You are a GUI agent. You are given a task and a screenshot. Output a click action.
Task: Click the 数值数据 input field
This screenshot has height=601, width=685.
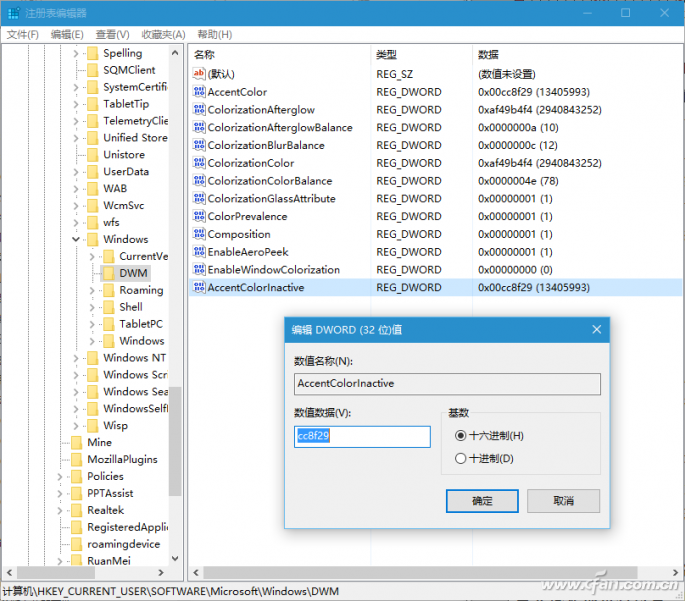[x=362, y=436]
